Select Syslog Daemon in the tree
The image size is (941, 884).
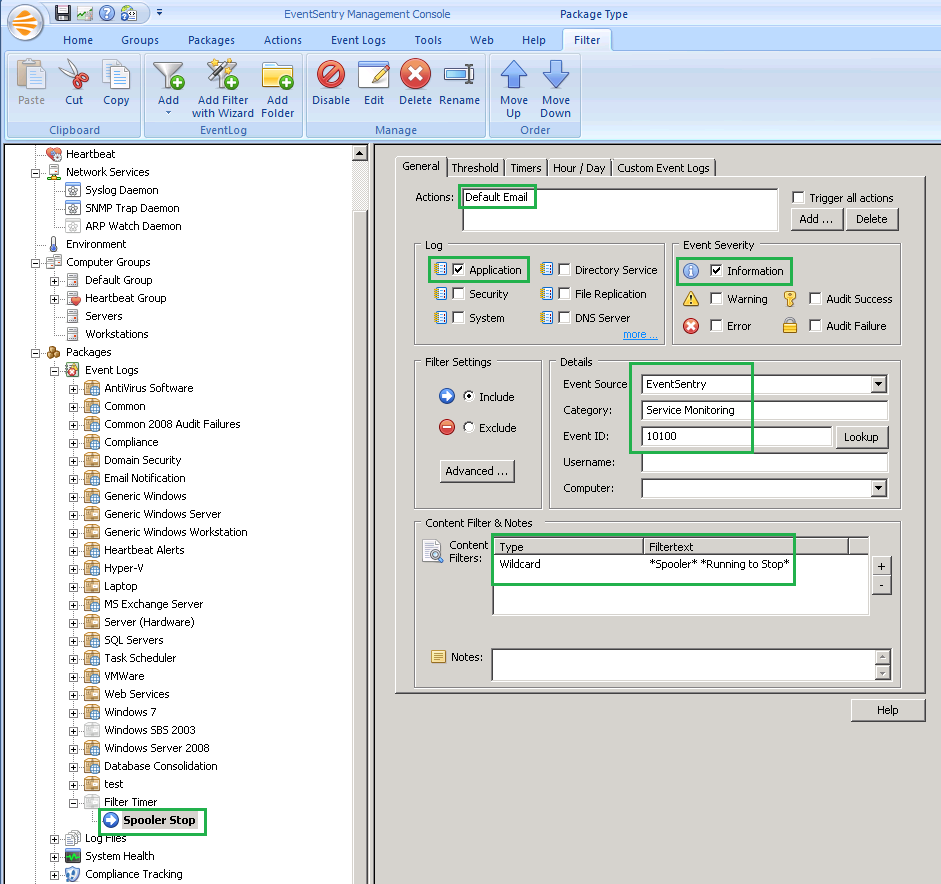click(x=121, y=190)
